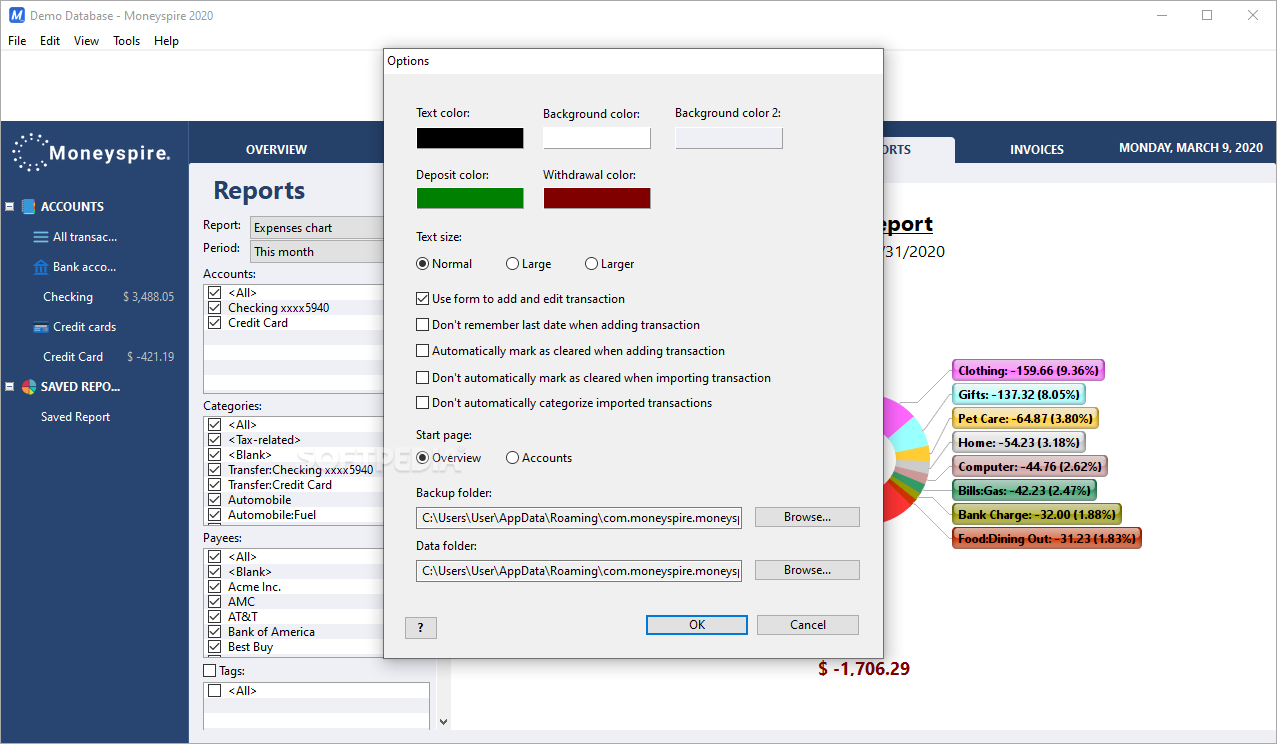Open the View menu
The image size is (1277, 744).
[x=87, y=41]
